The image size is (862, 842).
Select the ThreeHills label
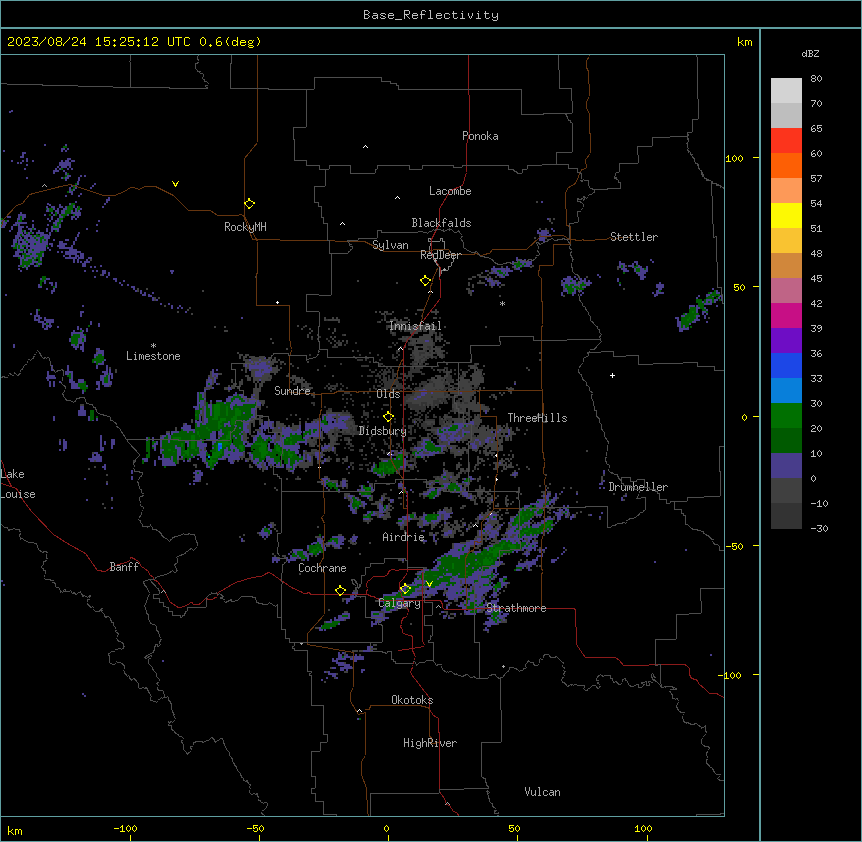point(537,418)
